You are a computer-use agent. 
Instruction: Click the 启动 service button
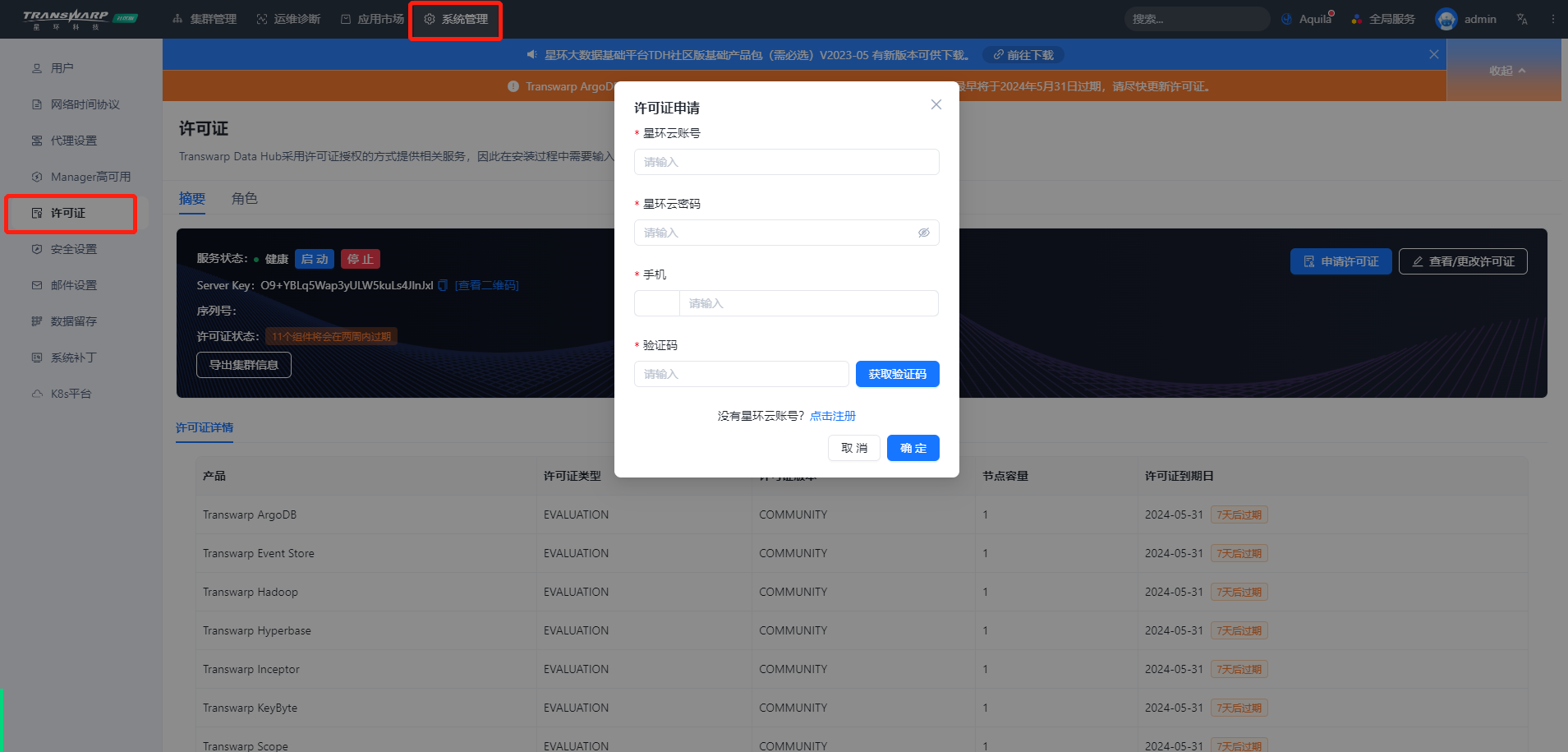[315, 259]
